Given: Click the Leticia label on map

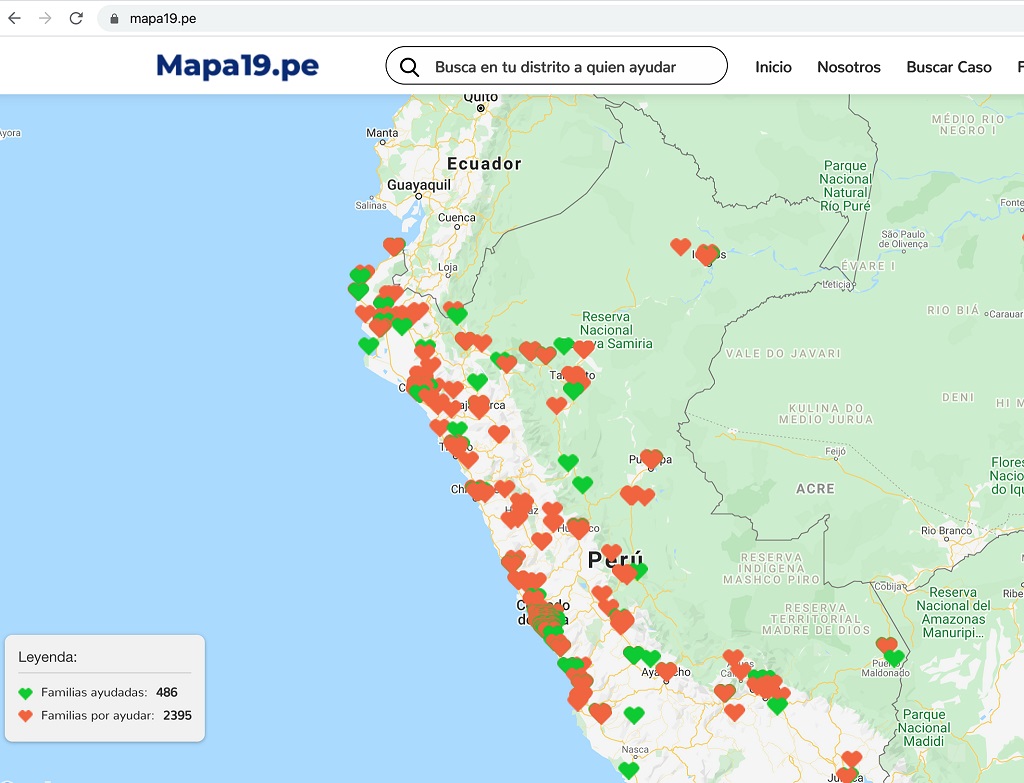Looking at the screenshot, I should 837,284.
